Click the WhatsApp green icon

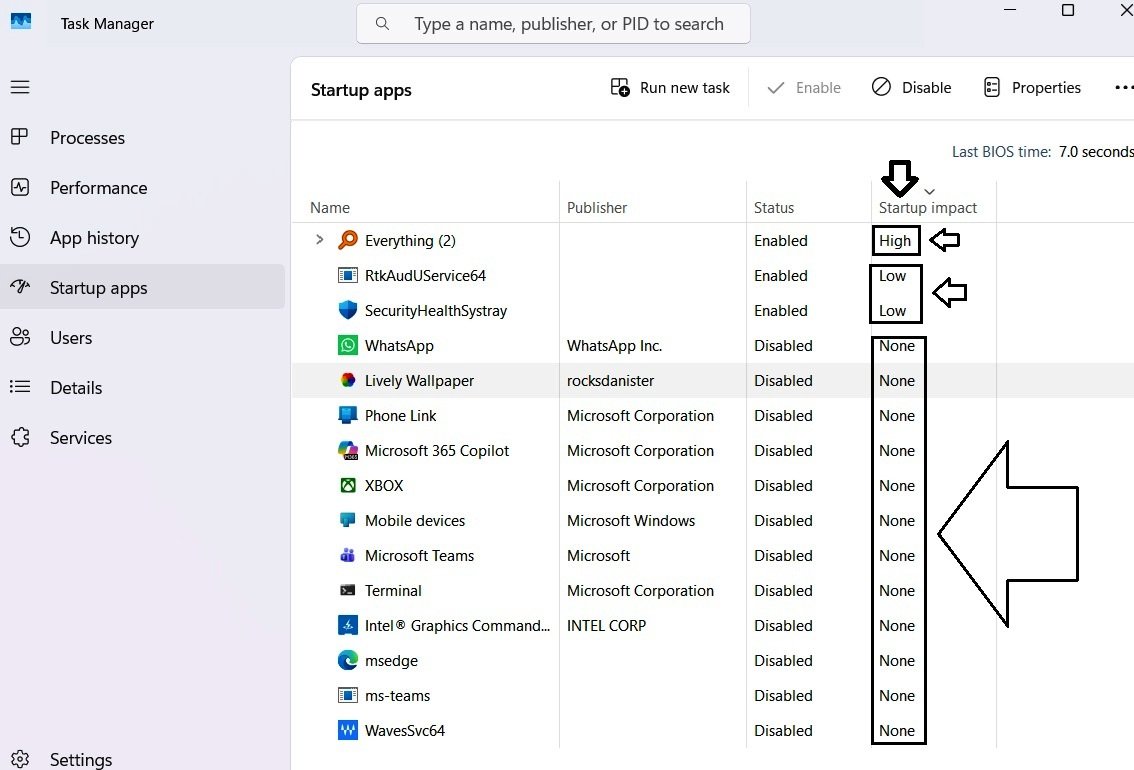click(348, 345)
